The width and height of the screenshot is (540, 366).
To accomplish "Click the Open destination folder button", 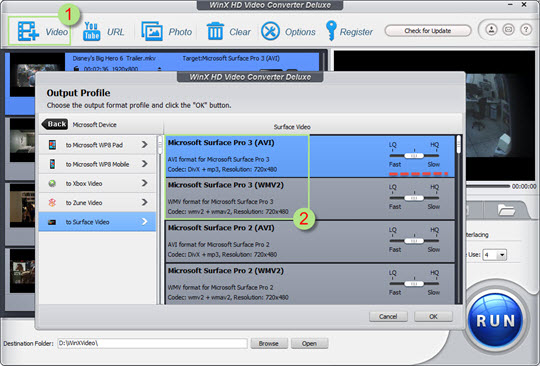I will pos(309,343).
